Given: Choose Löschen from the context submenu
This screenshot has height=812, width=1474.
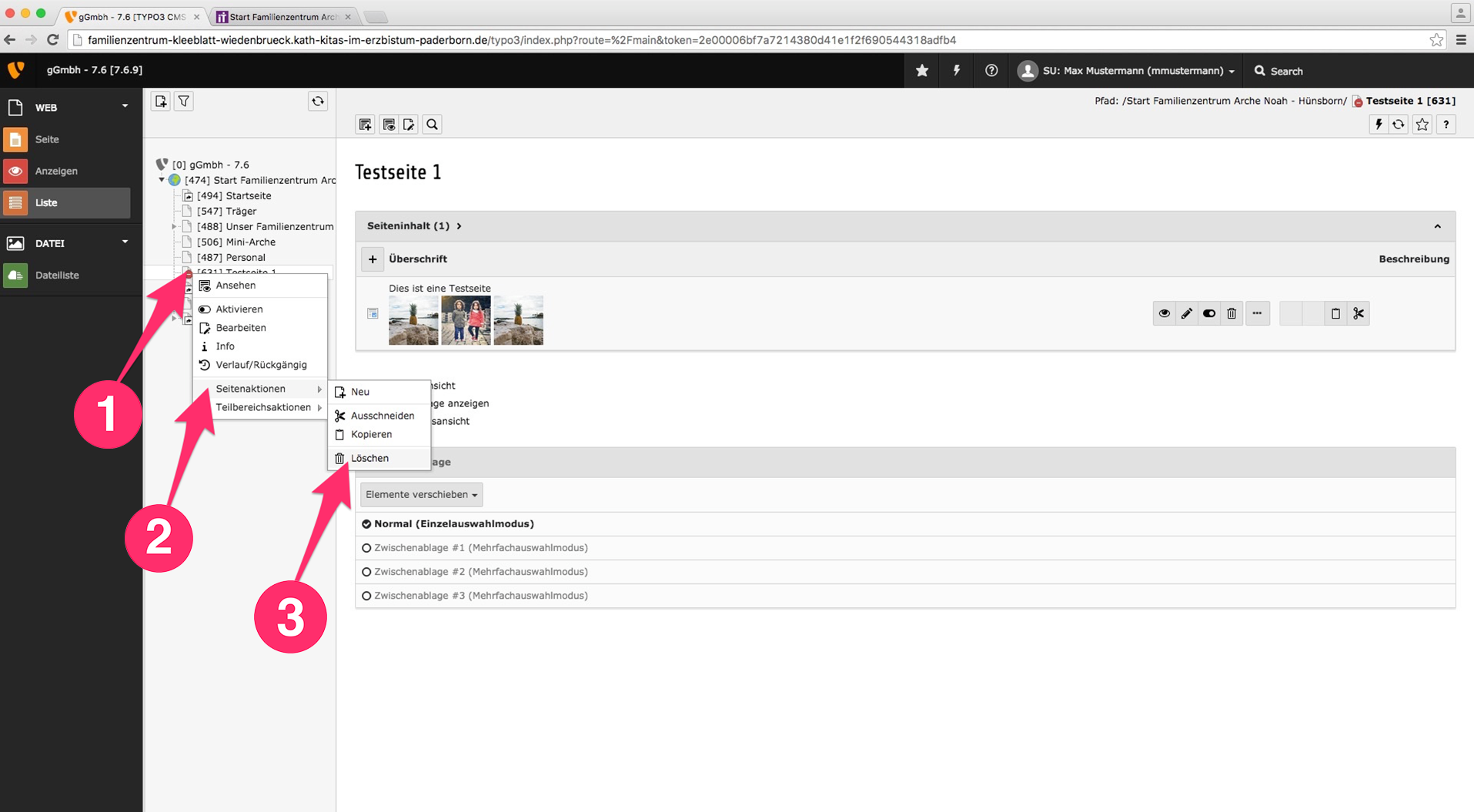Looking at the screenshot, I should point(369,458).
